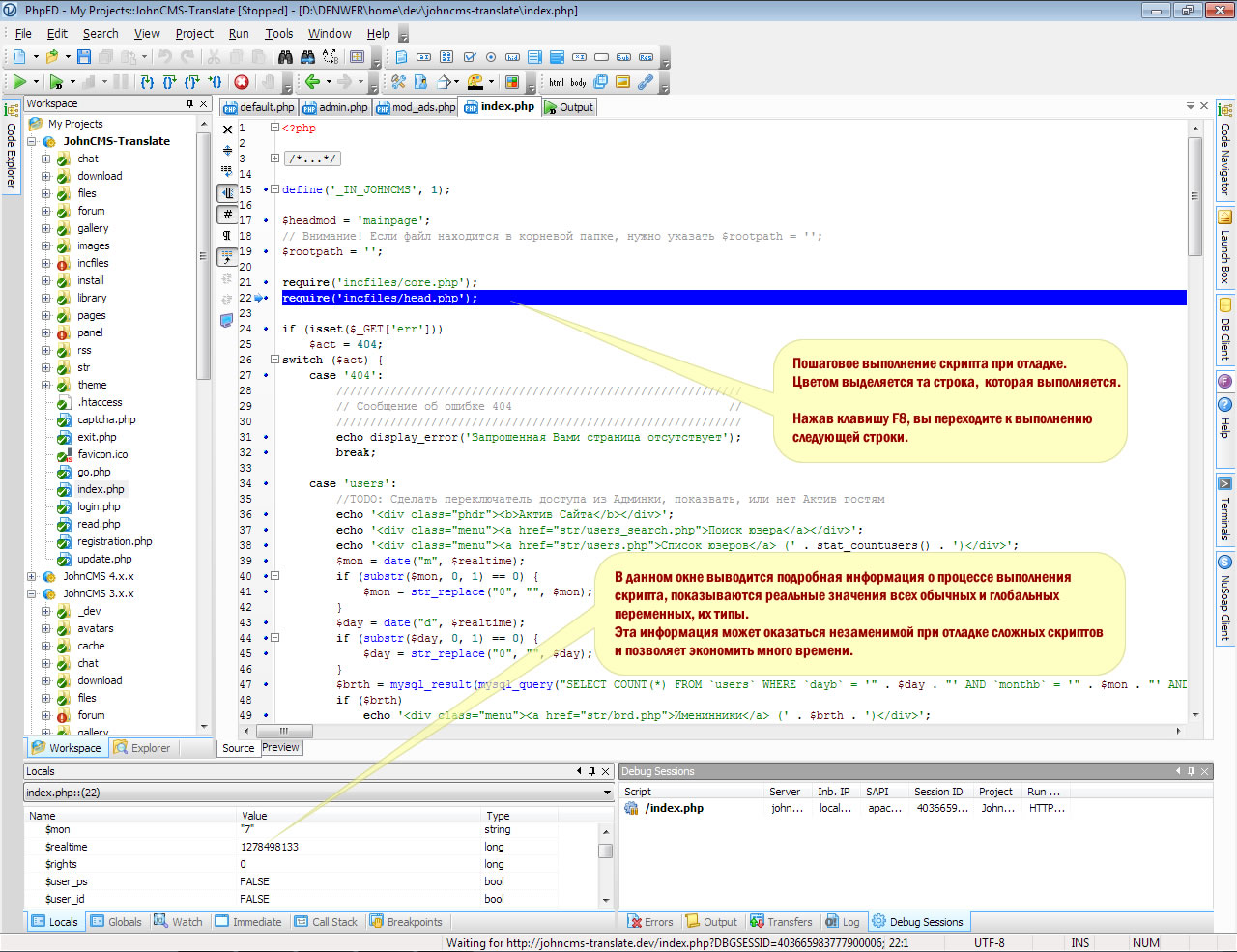The height and width of the screenshot is (952, 1237).
Task: Click the Step Into debug icon
Action: pyautogui.click(x=147, y=82)
